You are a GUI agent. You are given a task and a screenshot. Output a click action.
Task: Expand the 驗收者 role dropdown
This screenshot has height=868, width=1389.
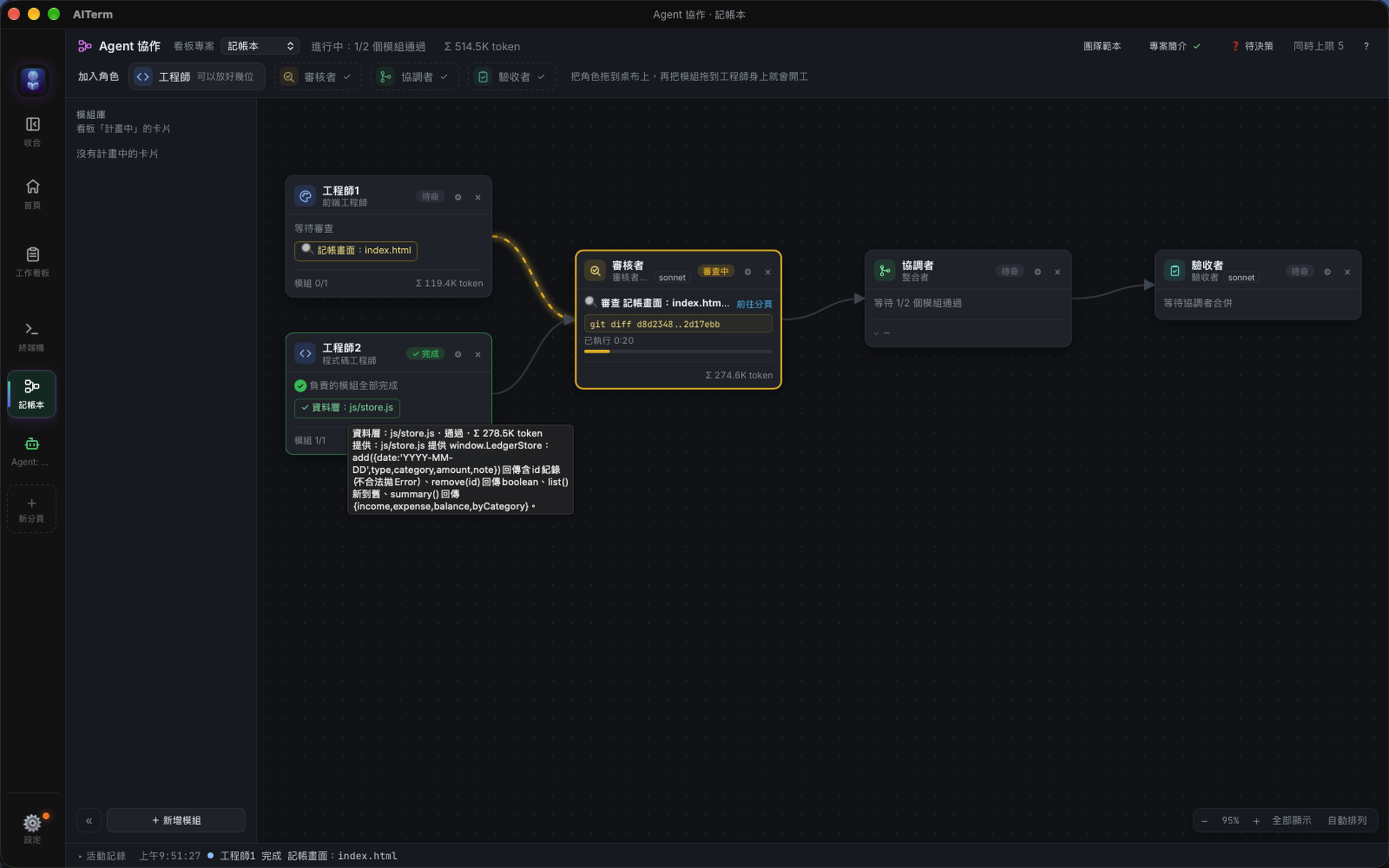click(512, 76)
